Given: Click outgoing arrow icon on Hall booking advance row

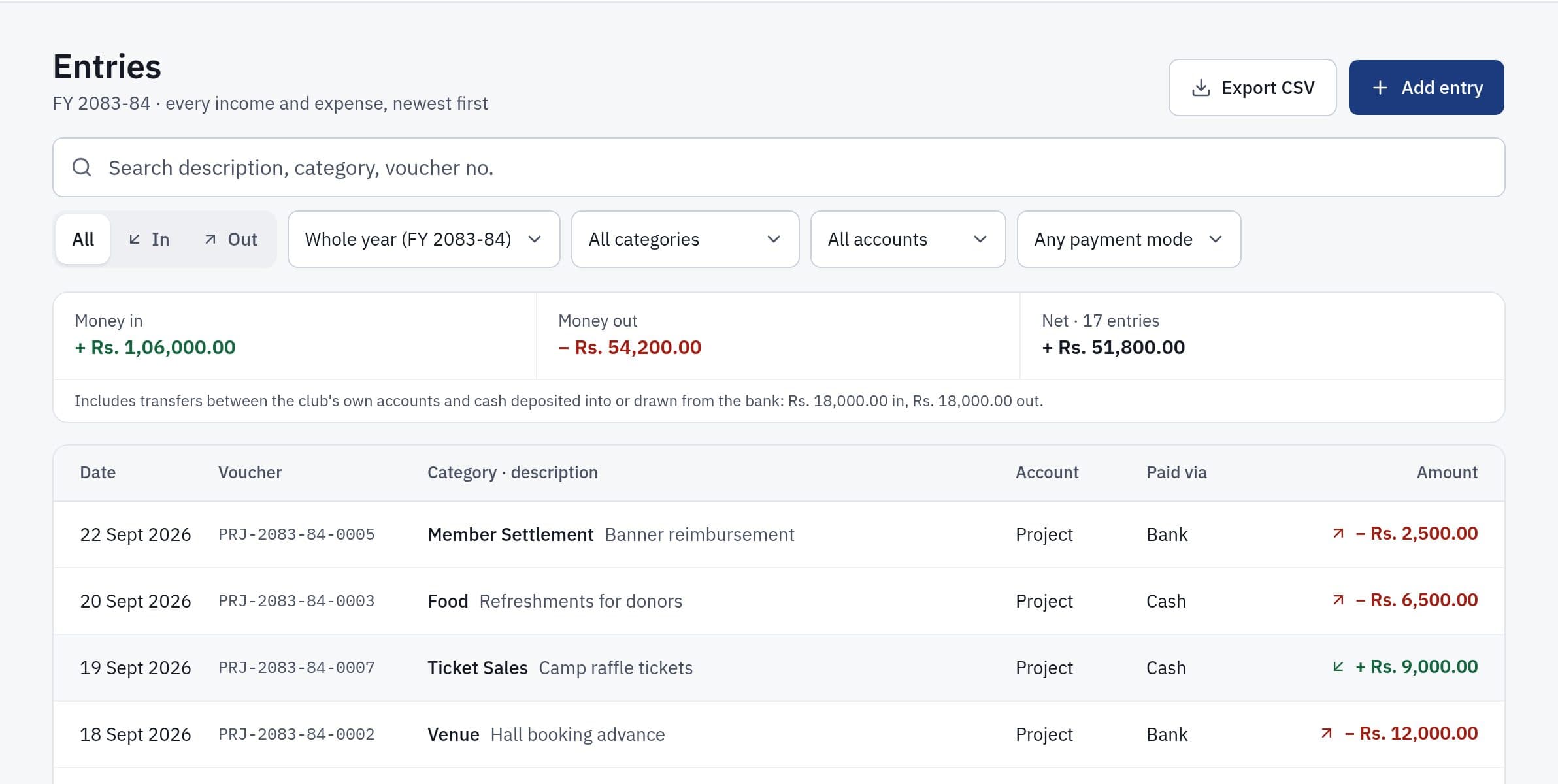Looking at the screenshot, I should (x=1326, y=734).
